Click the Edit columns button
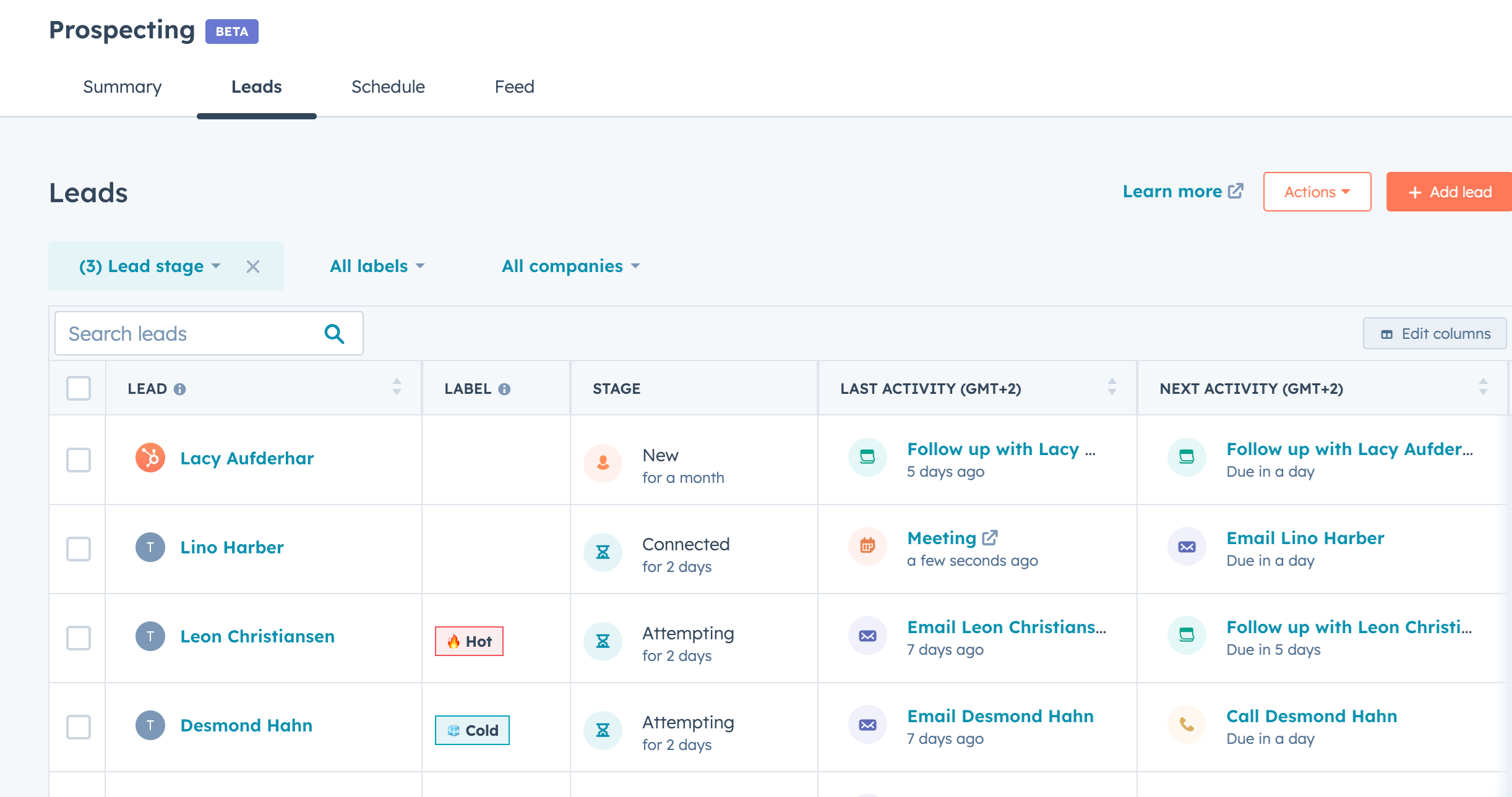This screenshot has width=1512, height=797. pyautogui.click(x=1435, y=334)
